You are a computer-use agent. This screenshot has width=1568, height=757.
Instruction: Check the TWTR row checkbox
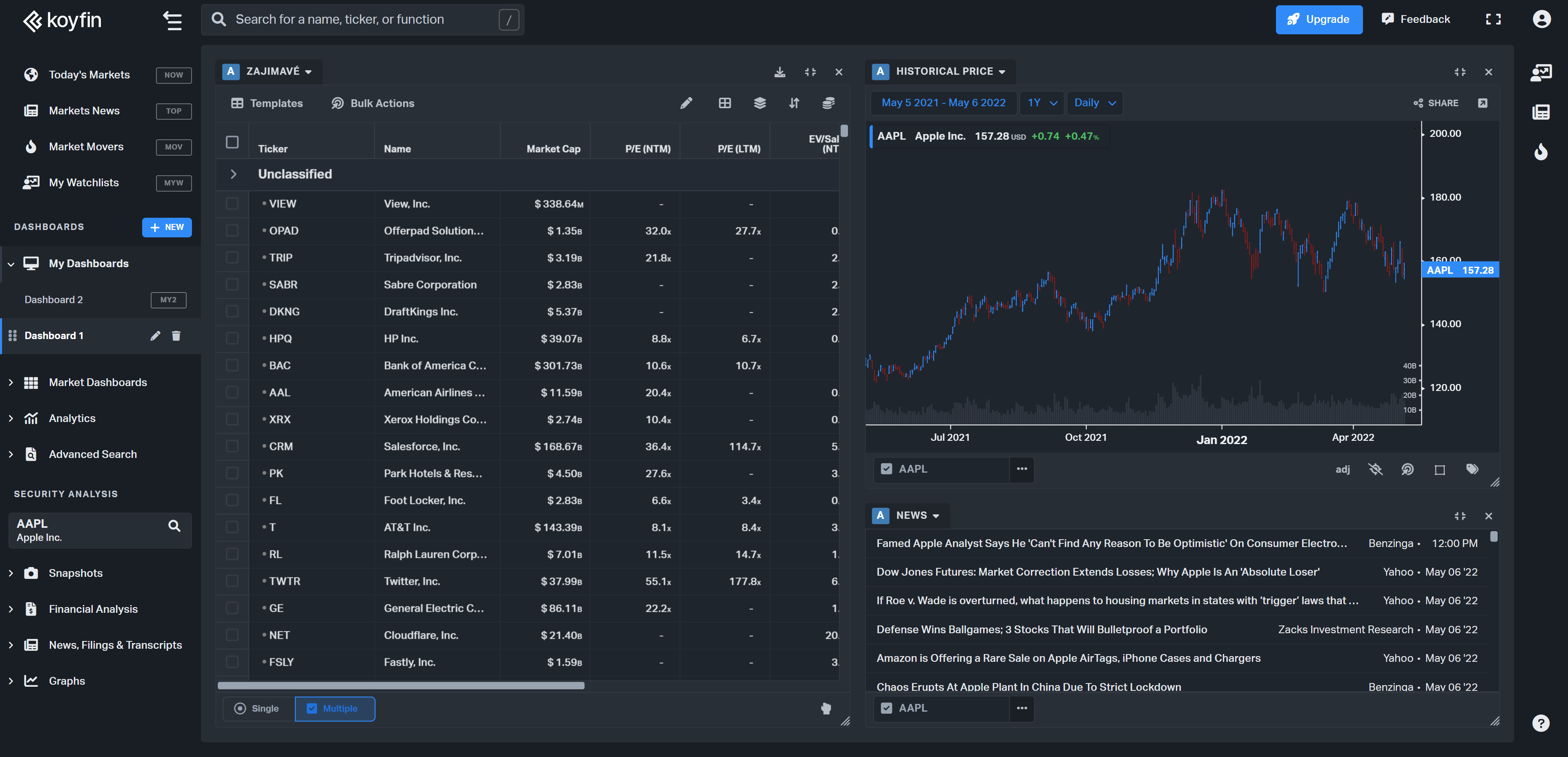(232, 581)
